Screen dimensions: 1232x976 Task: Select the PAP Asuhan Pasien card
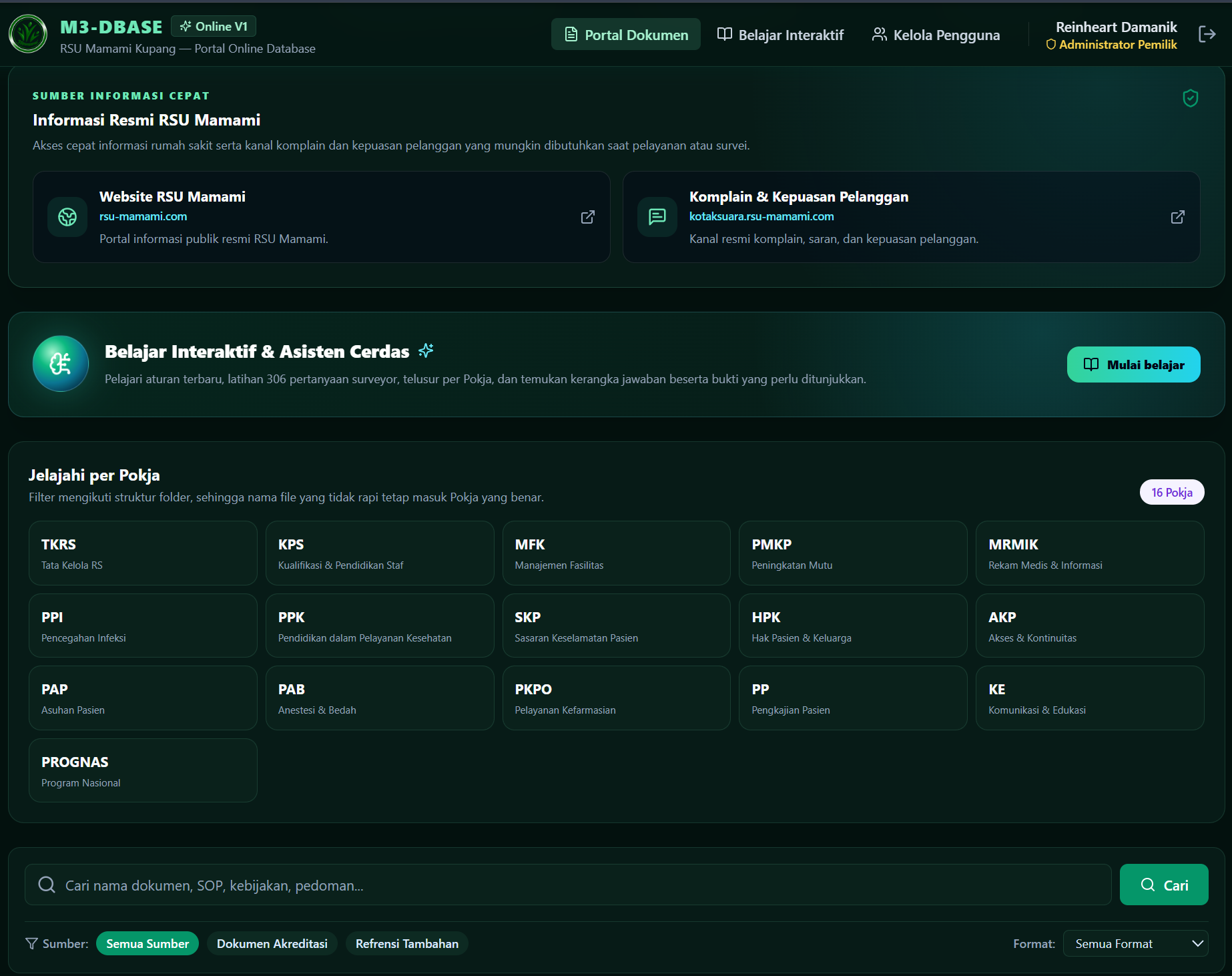click(x=143, y=698)
